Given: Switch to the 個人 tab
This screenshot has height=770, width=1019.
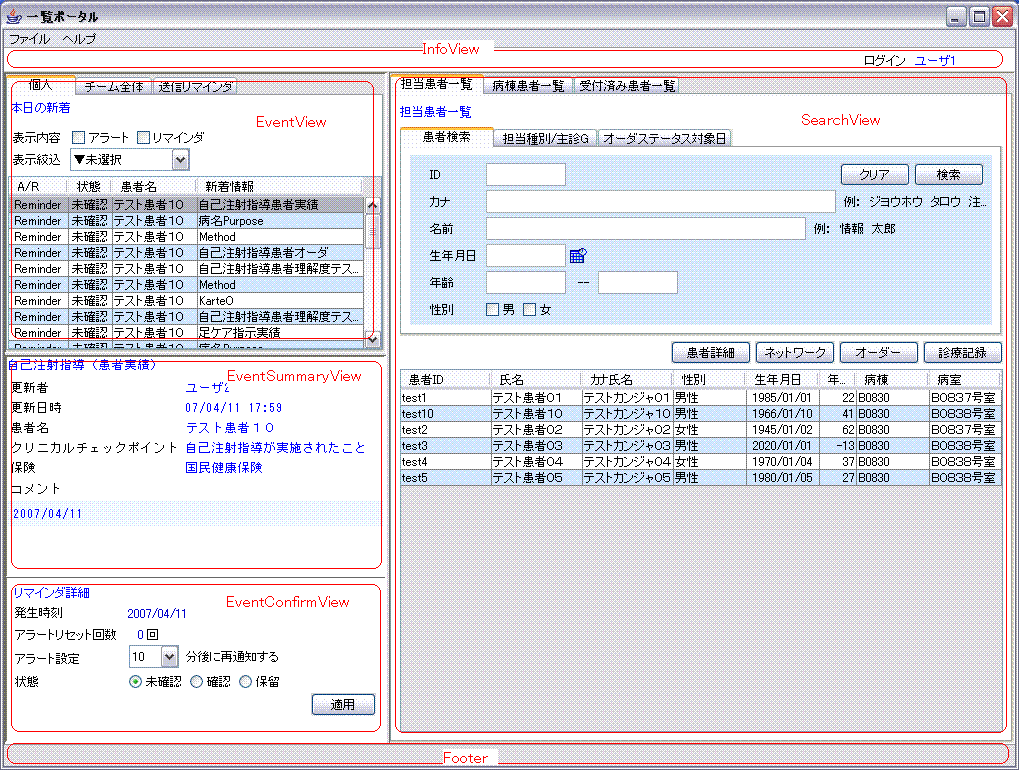Looking at the screenshot, I should coord(41,85).
